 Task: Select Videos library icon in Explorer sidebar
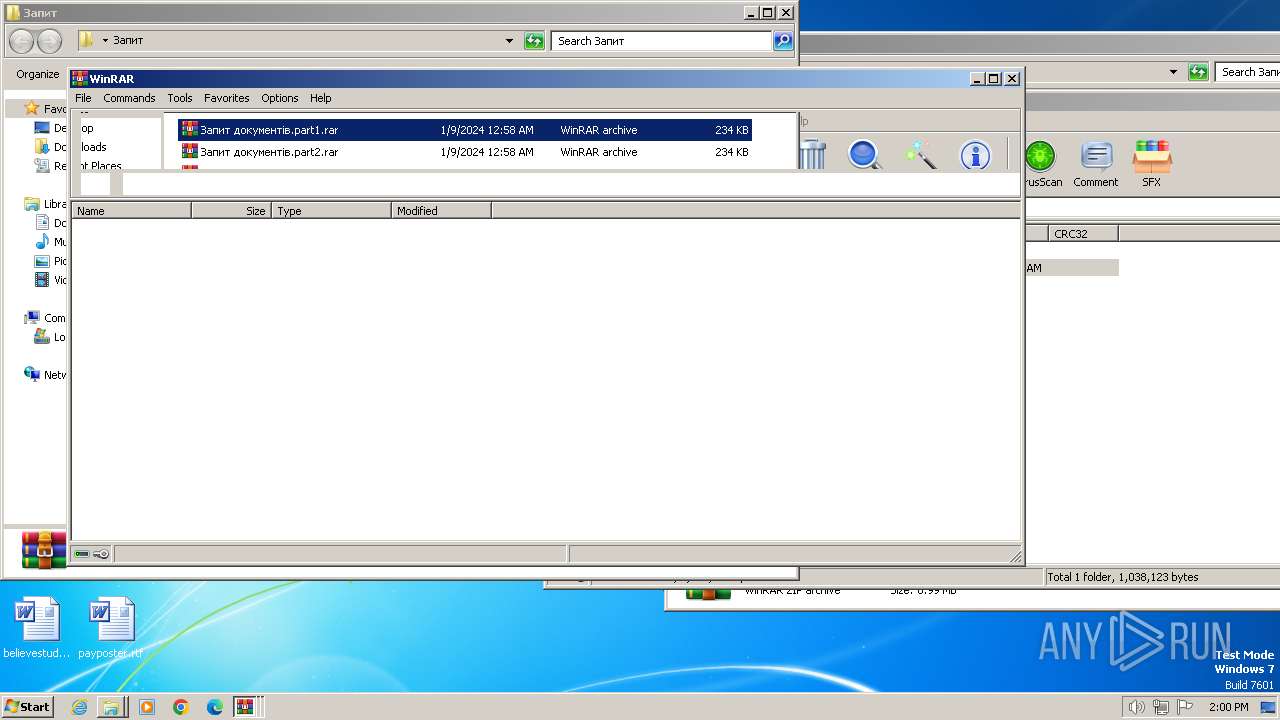(42, 280)
